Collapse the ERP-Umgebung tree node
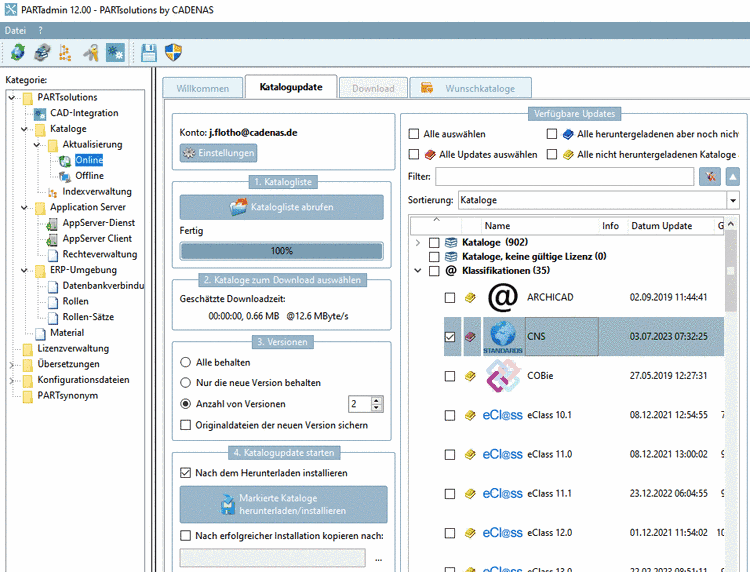 tap(24, 270)
